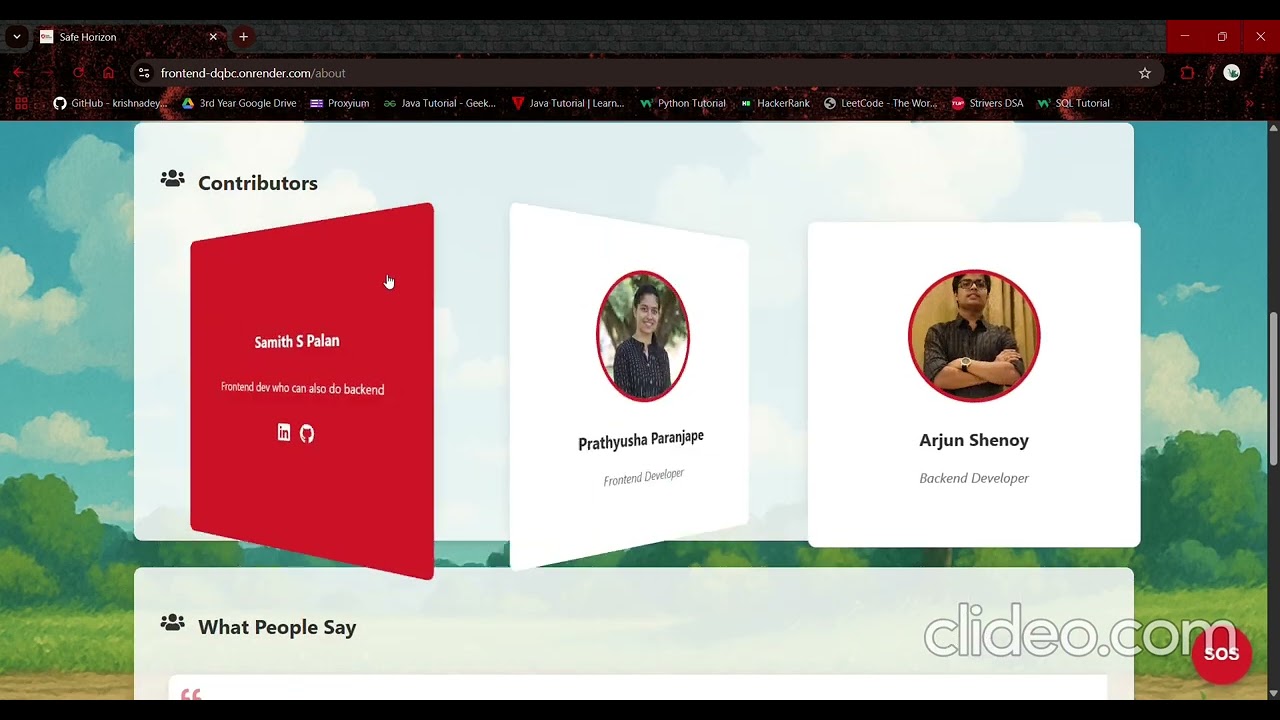The height and width of the screenshot is (720, 1280).
Task: Open Samith S Palan's LinkedIn profile icon
Action: click(284, 432)
